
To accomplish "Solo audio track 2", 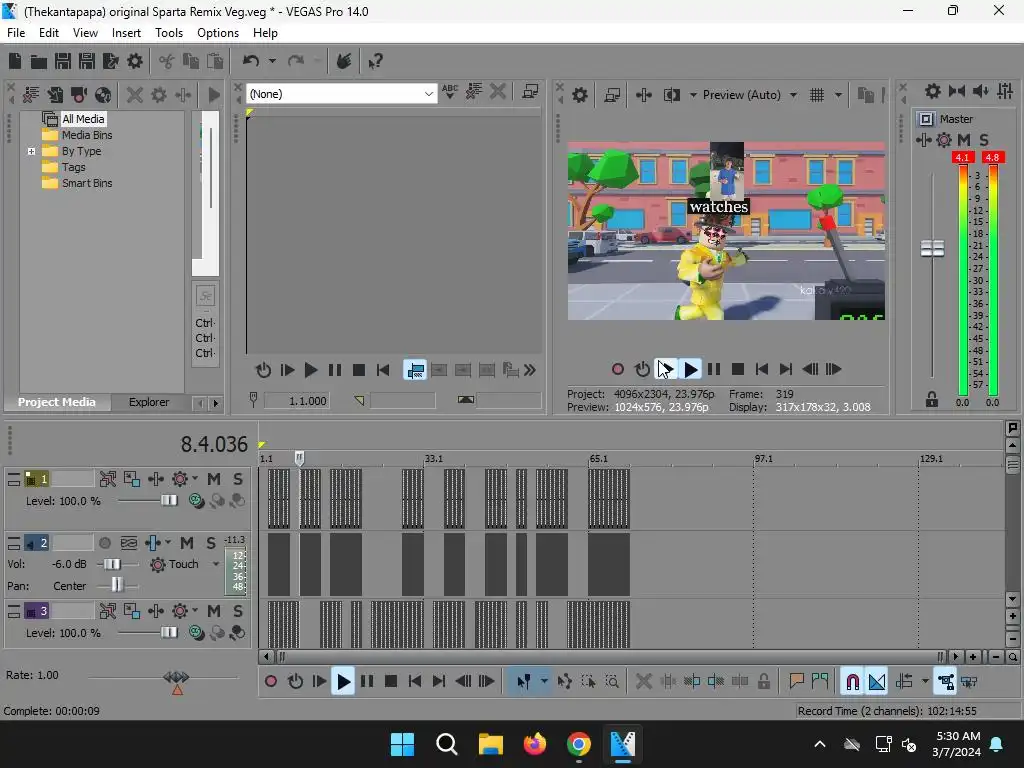I will [x=210, y=543].
